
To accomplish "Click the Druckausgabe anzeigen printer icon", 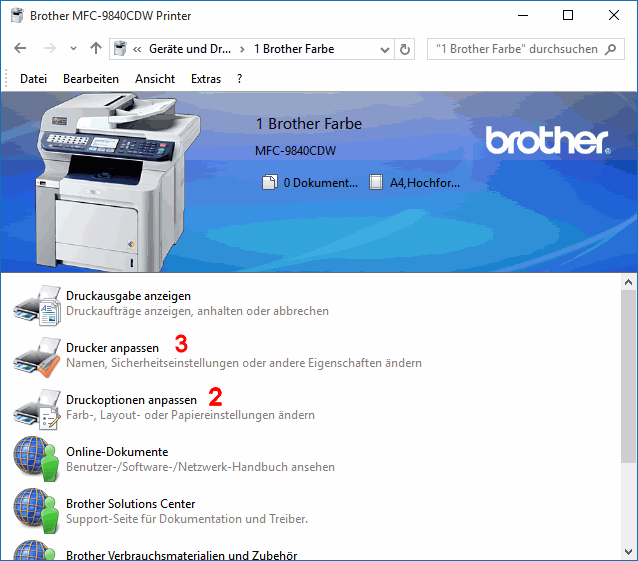I will 37,304.
